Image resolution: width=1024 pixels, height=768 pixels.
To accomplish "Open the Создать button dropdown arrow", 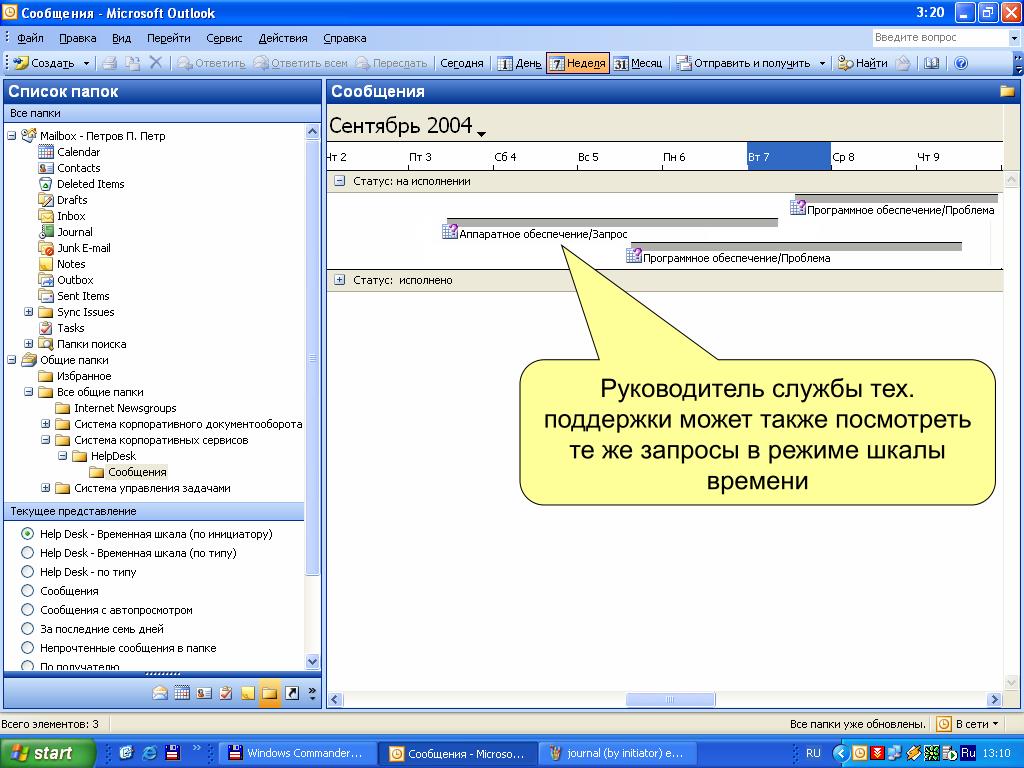I will [x=86, y=63].
